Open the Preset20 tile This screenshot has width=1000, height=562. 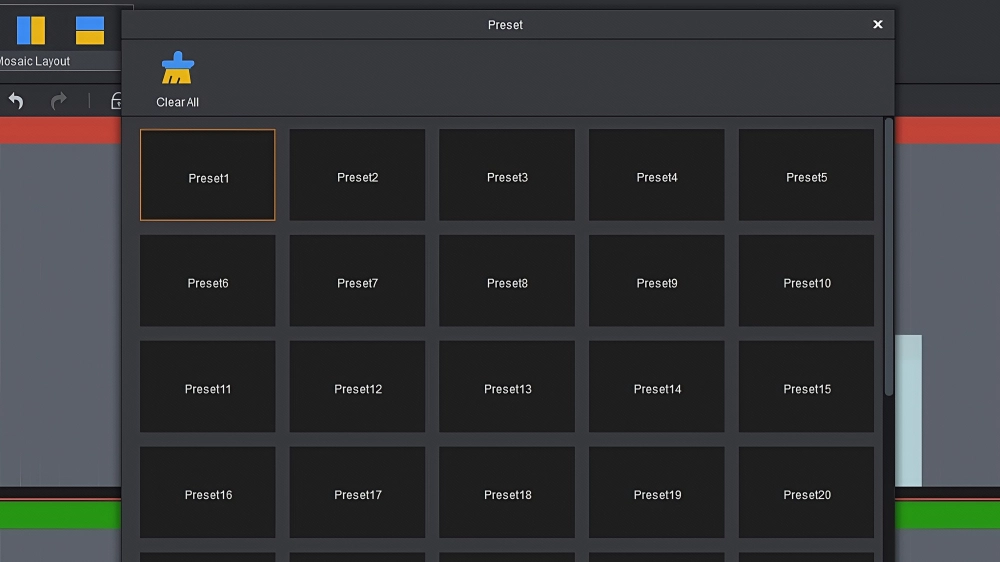point(806,492)
